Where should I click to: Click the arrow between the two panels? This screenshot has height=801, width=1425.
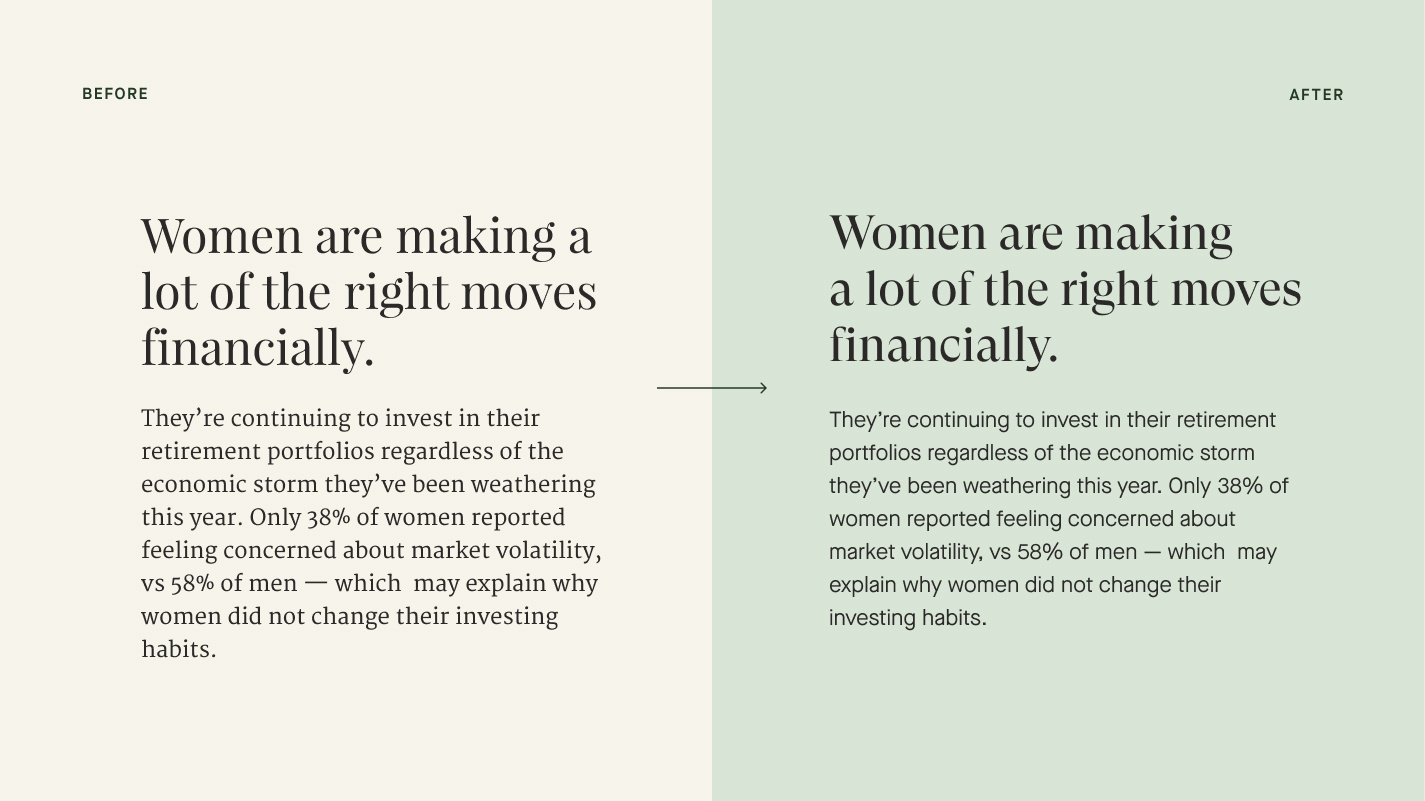point(712,387)
